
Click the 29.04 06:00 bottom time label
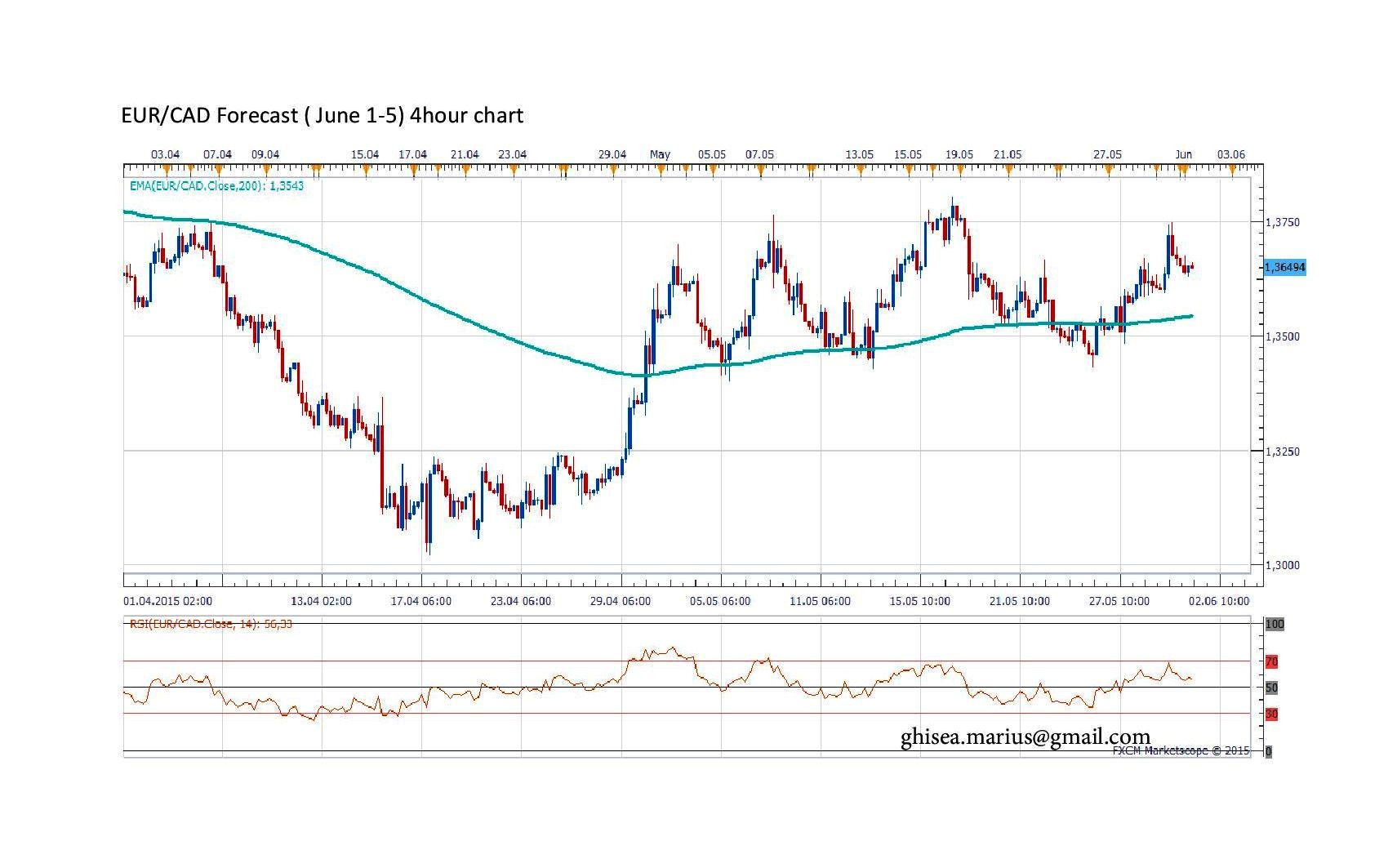click(621, 601)
